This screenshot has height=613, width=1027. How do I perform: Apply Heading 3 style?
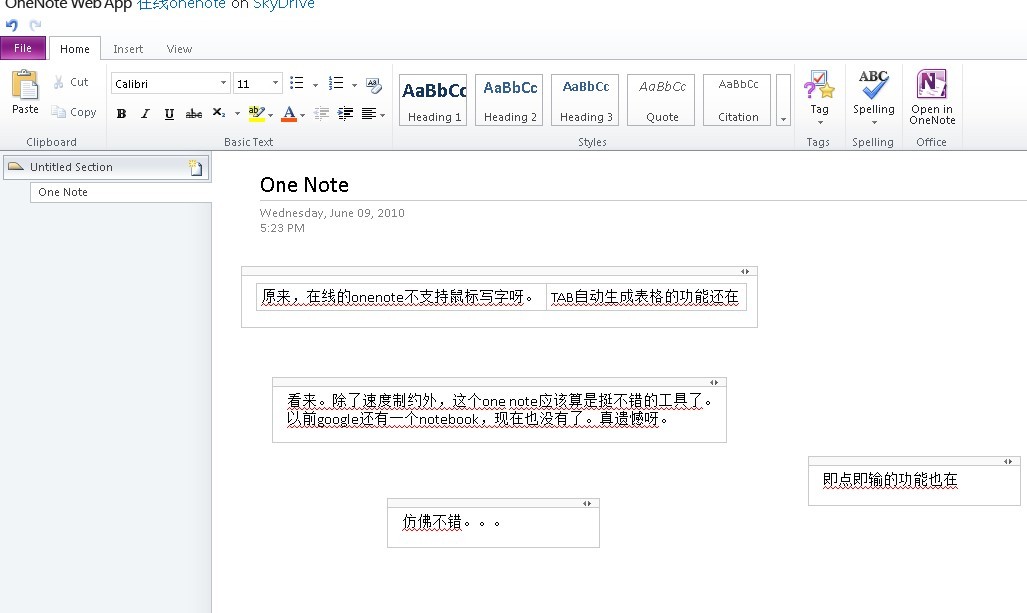click(x=585, y=100)
